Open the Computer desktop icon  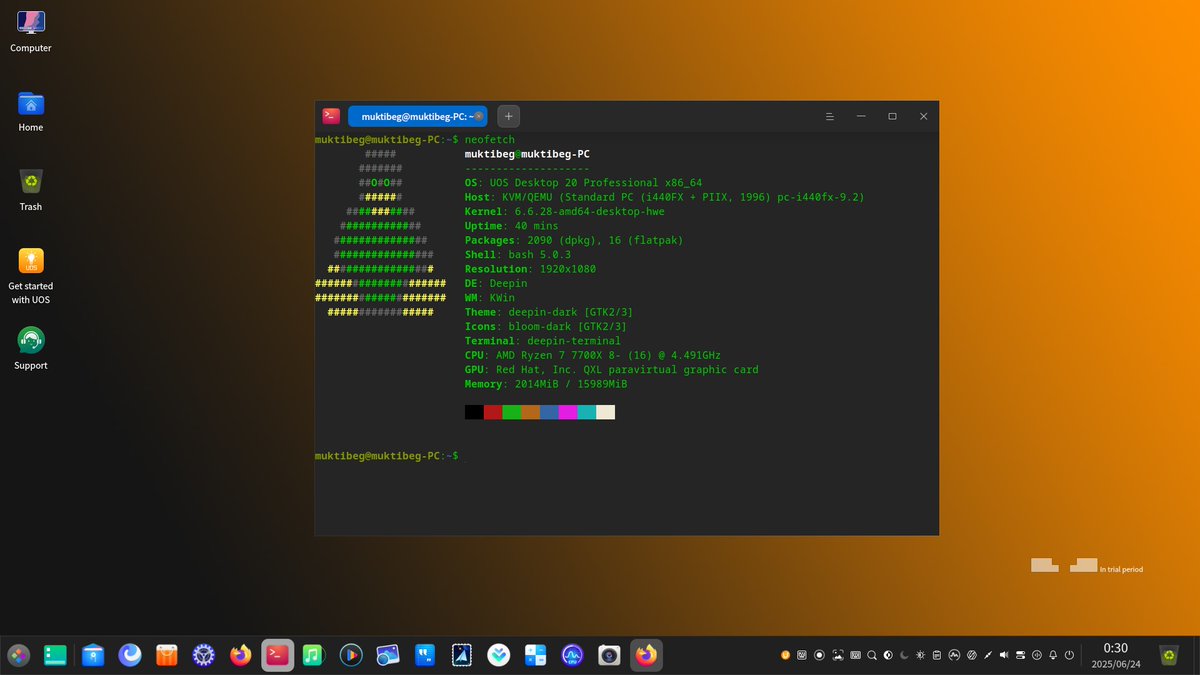tap(31, 30)
